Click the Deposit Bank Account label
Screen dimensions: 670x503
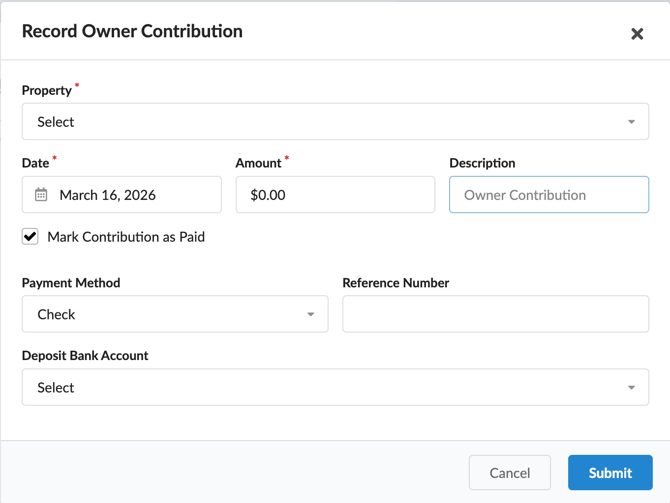pos(85,356)
